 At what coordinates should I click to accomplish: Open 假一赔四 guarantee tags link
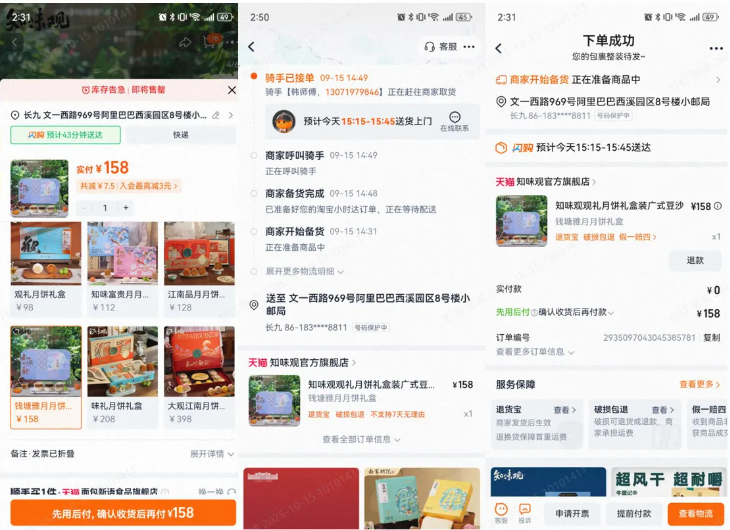coord(606,237)
